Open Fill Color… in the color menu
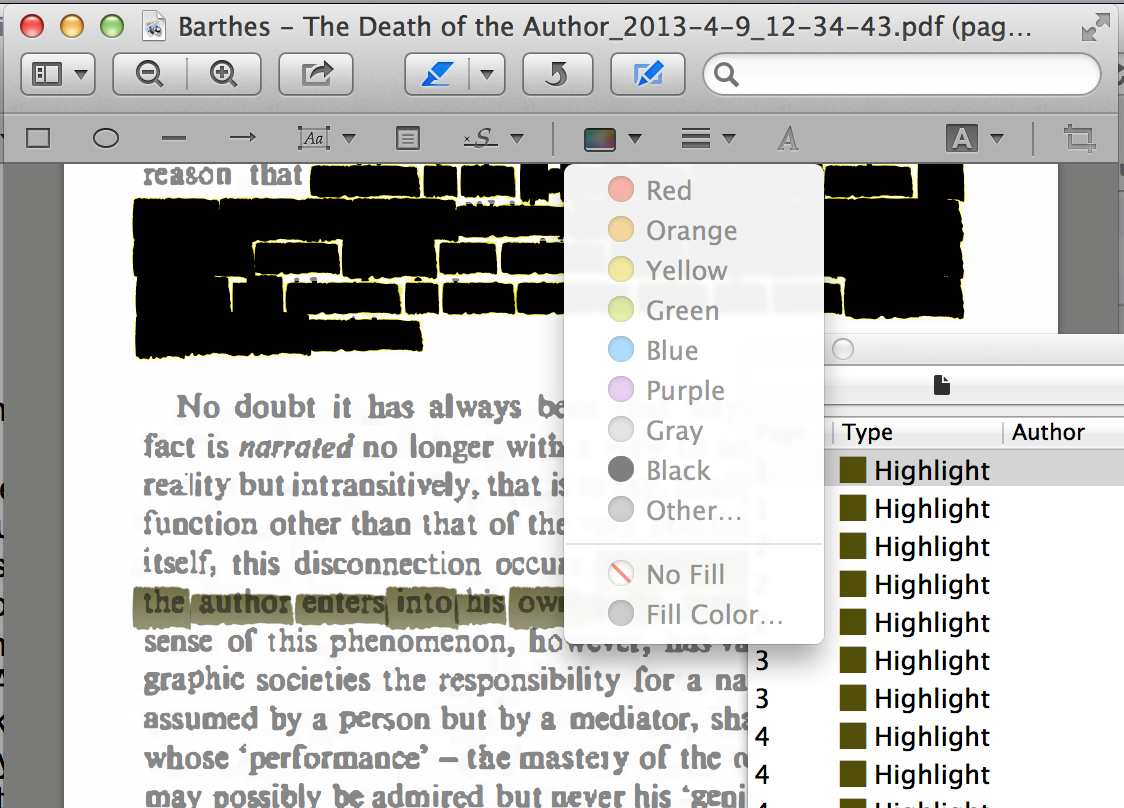 695,614
